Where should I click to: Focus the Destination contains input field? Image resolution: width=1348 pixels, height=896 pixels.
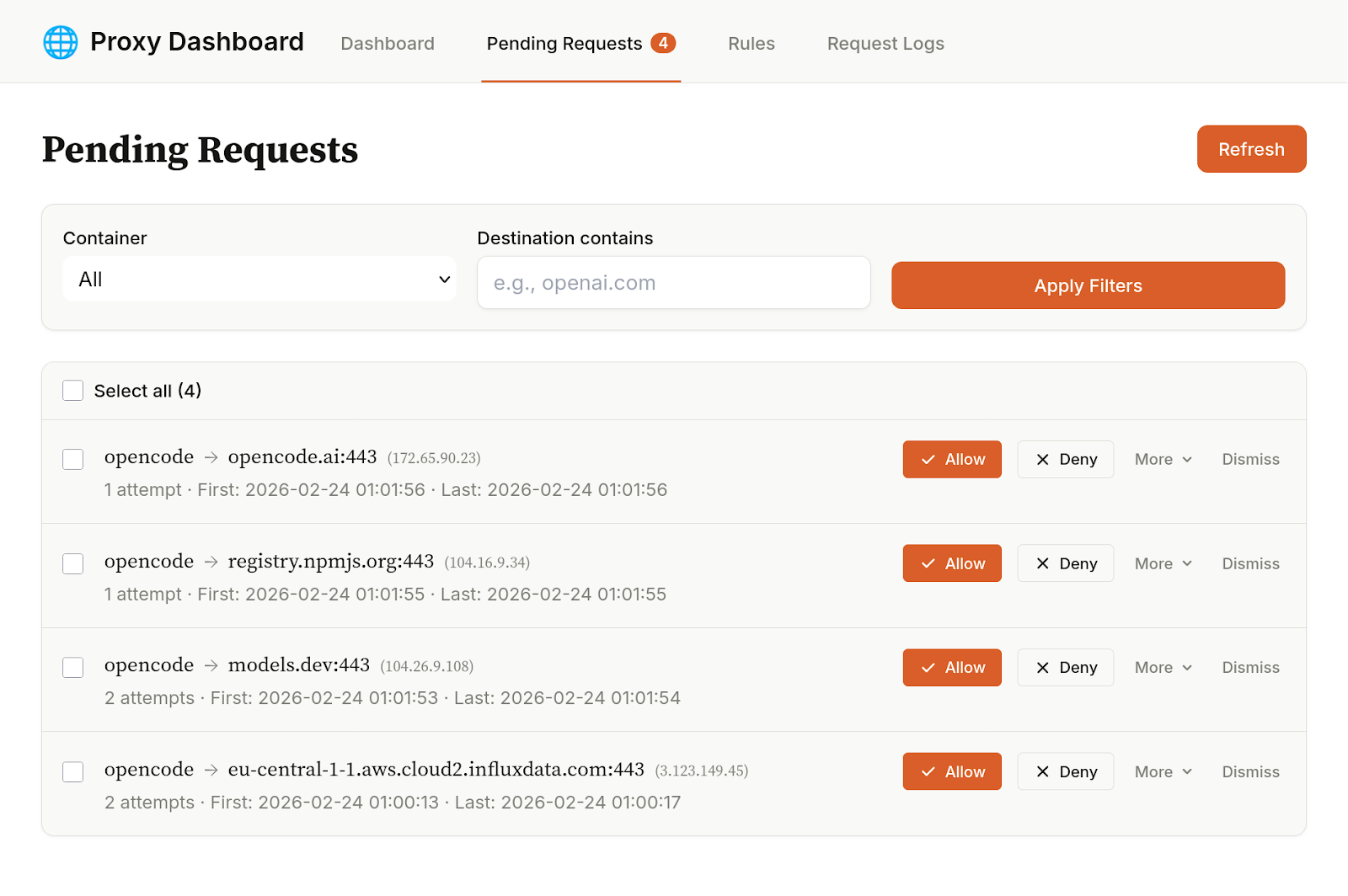point(673,283)
